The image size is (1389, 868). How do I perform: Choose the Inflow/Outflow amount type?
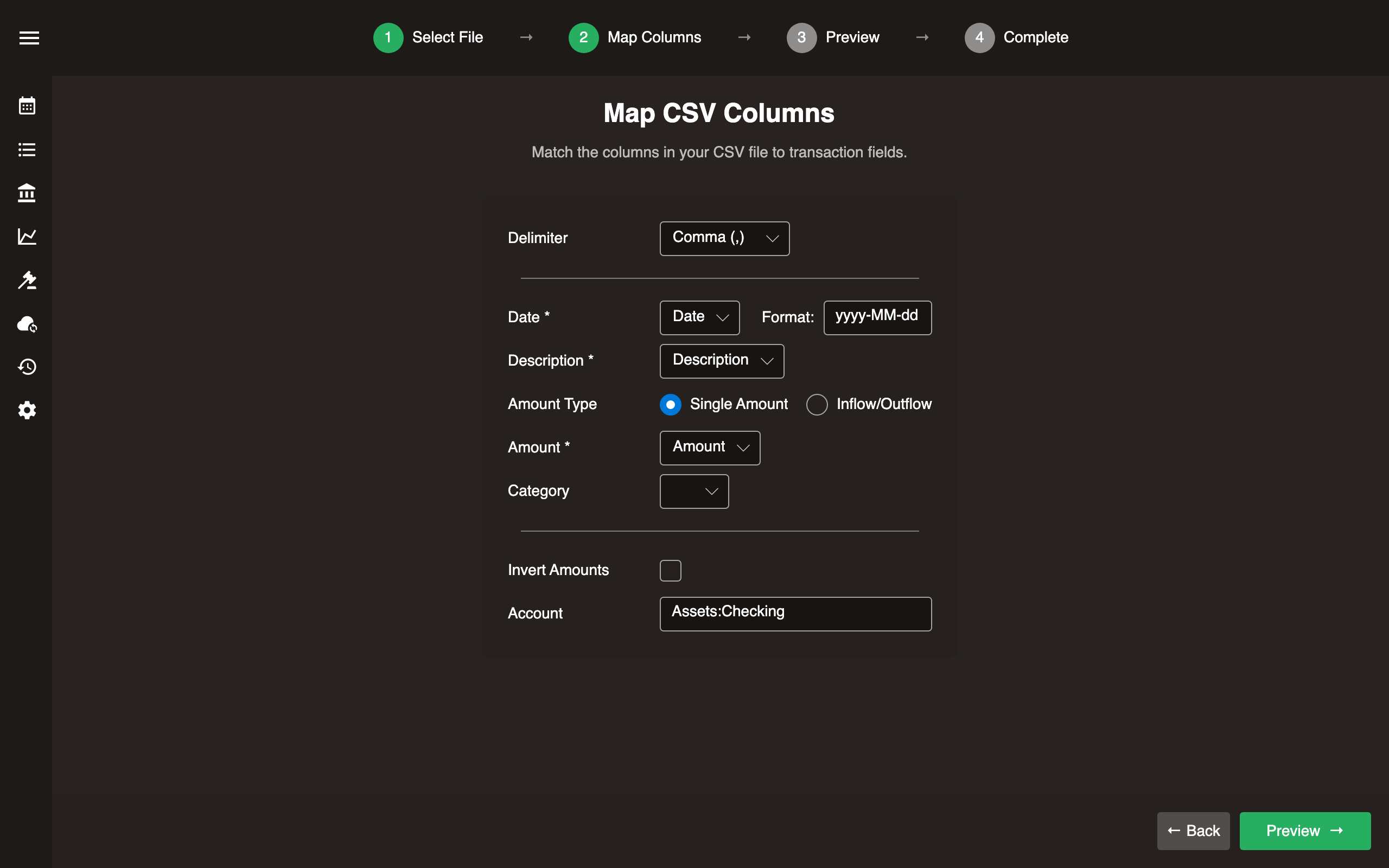point(817,404)
